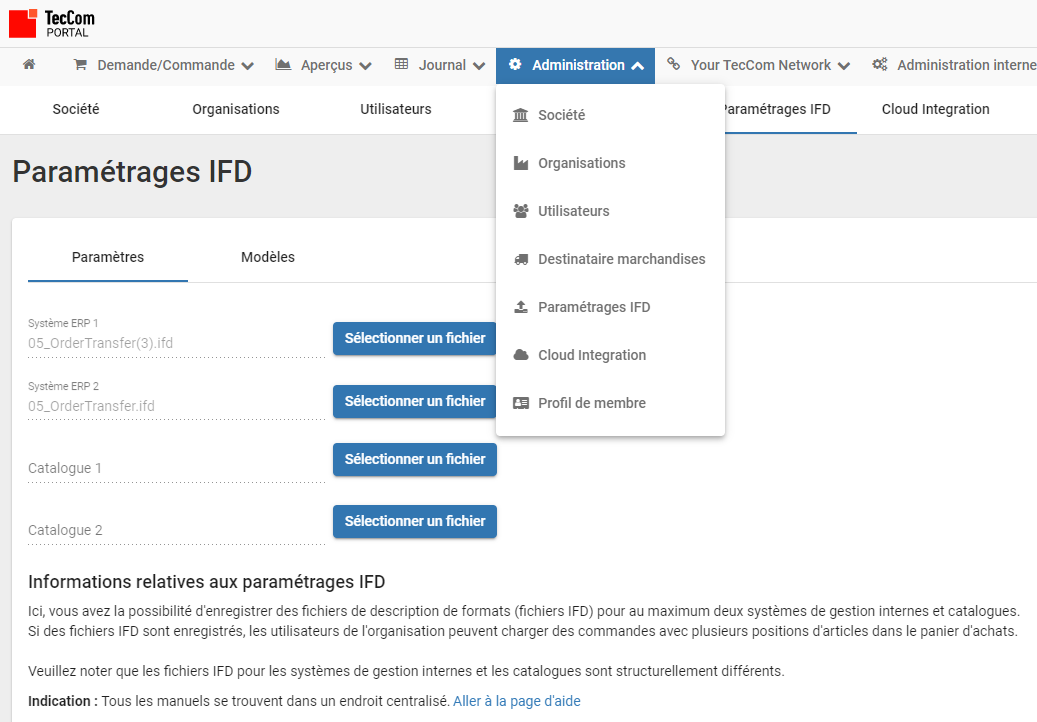Follow the Aller à la page d'aide link

[517, 701]
